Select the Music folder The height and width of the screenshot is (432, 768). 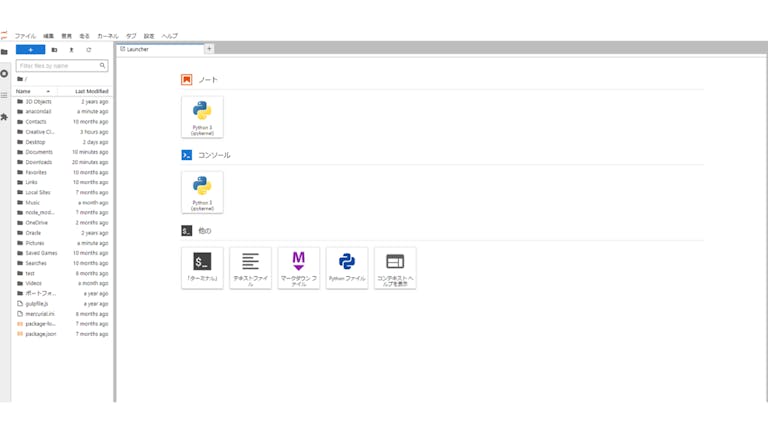pyautogui.click(x=62, y=203)
